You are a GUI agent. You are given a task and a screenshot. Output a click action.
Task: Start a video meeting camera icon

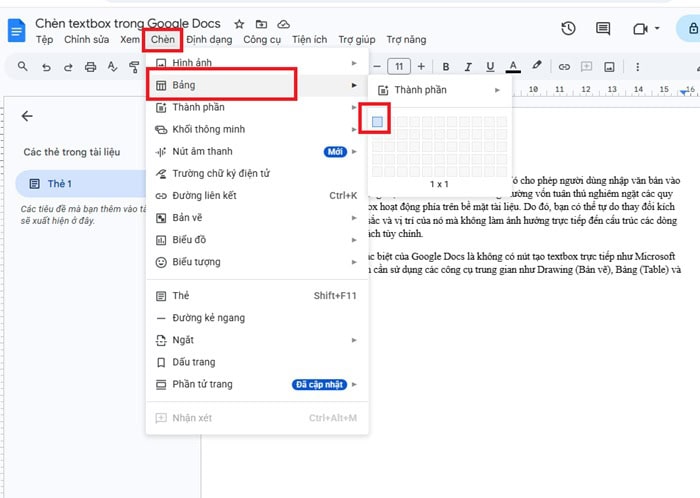tap(640, 29)
